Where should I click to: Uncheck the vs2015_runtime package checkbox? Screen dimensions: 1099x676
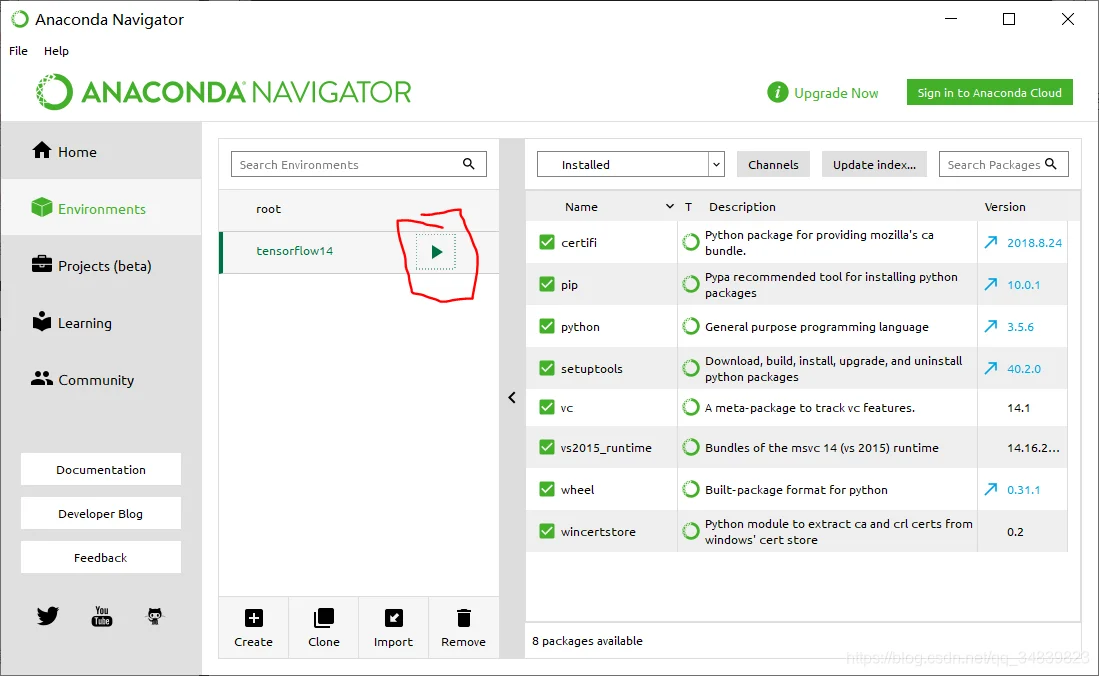pyautogui.click(x=547, y=447)
